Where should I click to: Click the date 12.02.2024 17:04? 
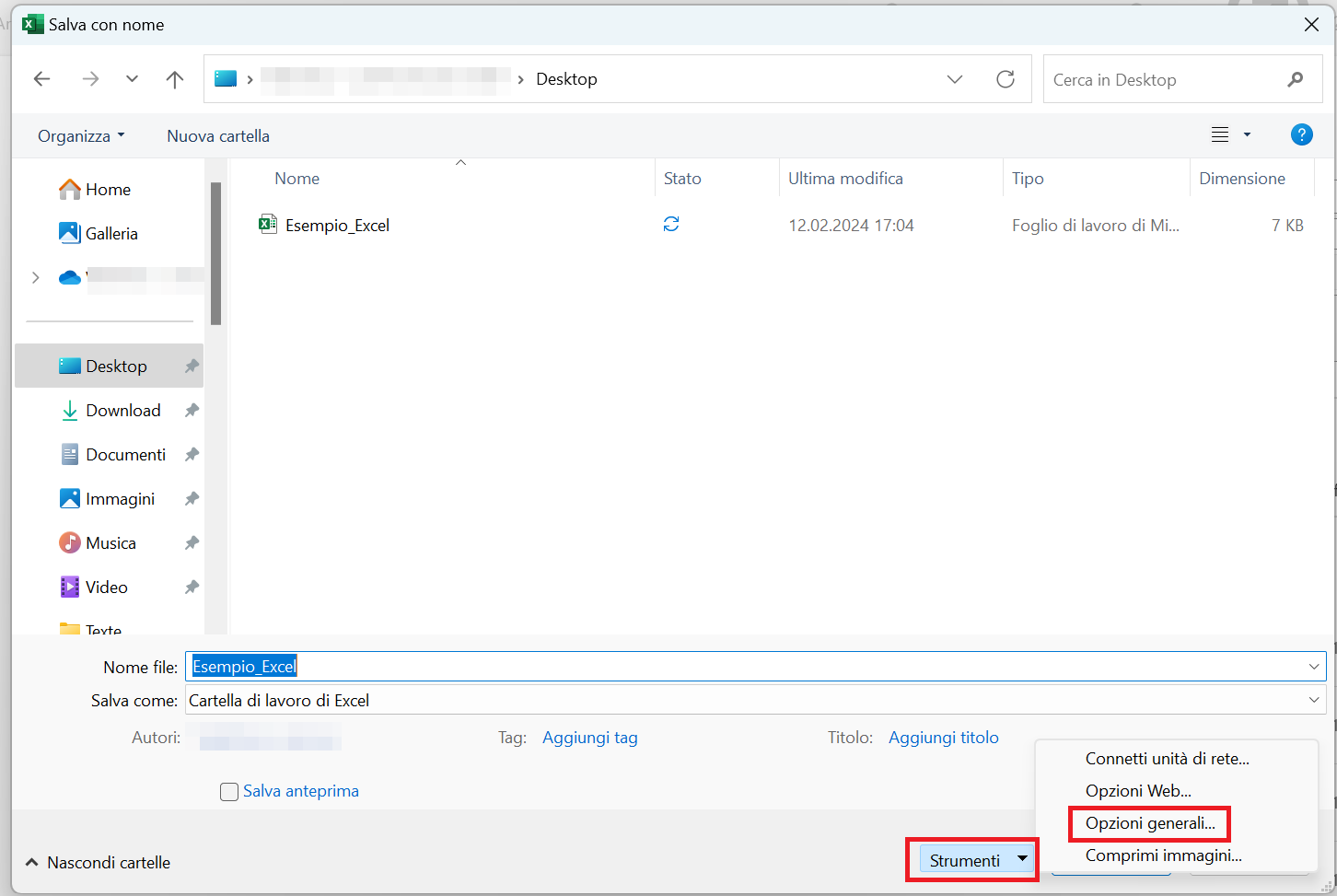851,226
